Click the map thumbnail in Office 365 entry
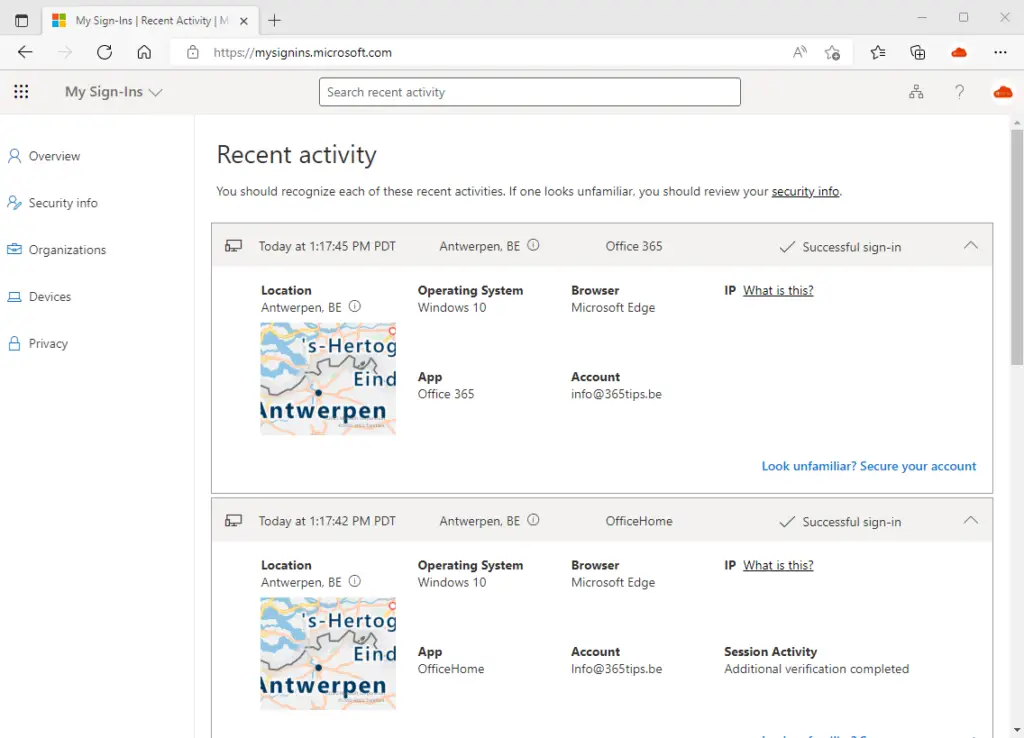 point(328,379)
